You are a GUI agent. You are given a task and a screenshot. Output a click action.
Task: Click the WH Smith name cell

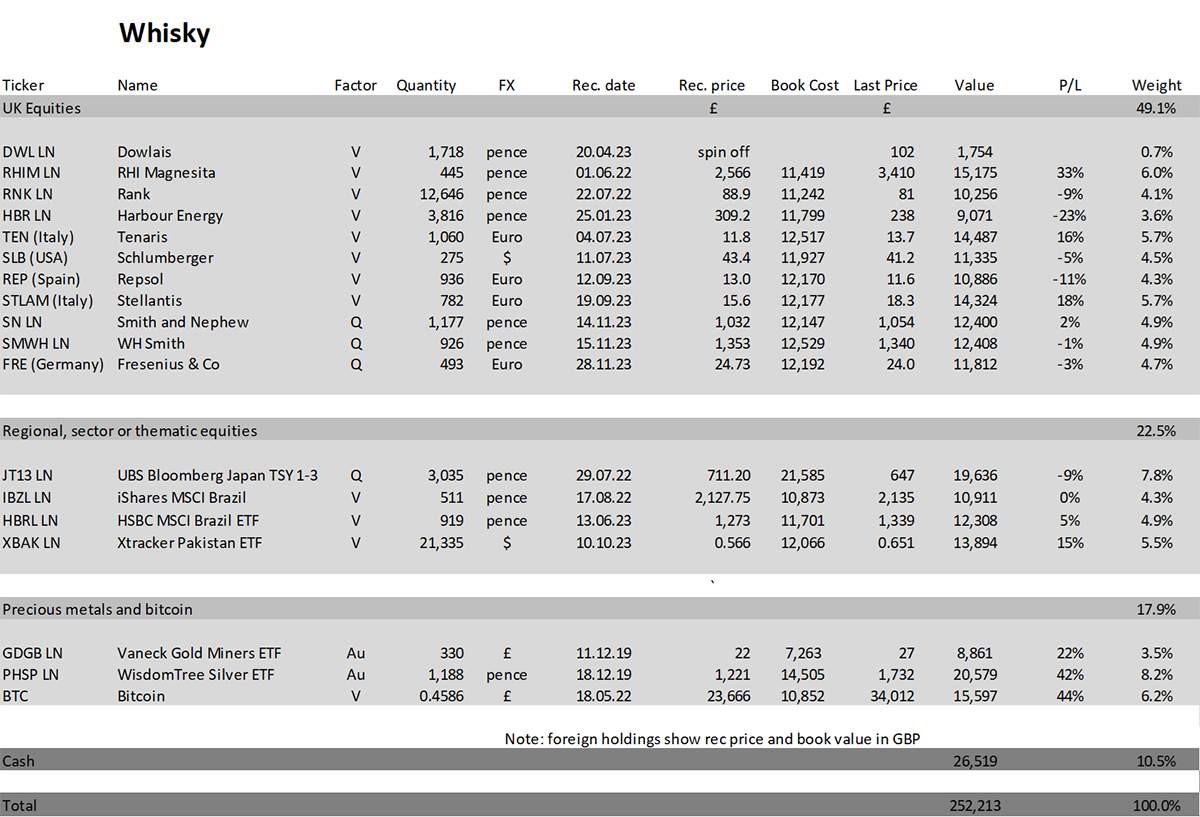(x=151, y=343)
